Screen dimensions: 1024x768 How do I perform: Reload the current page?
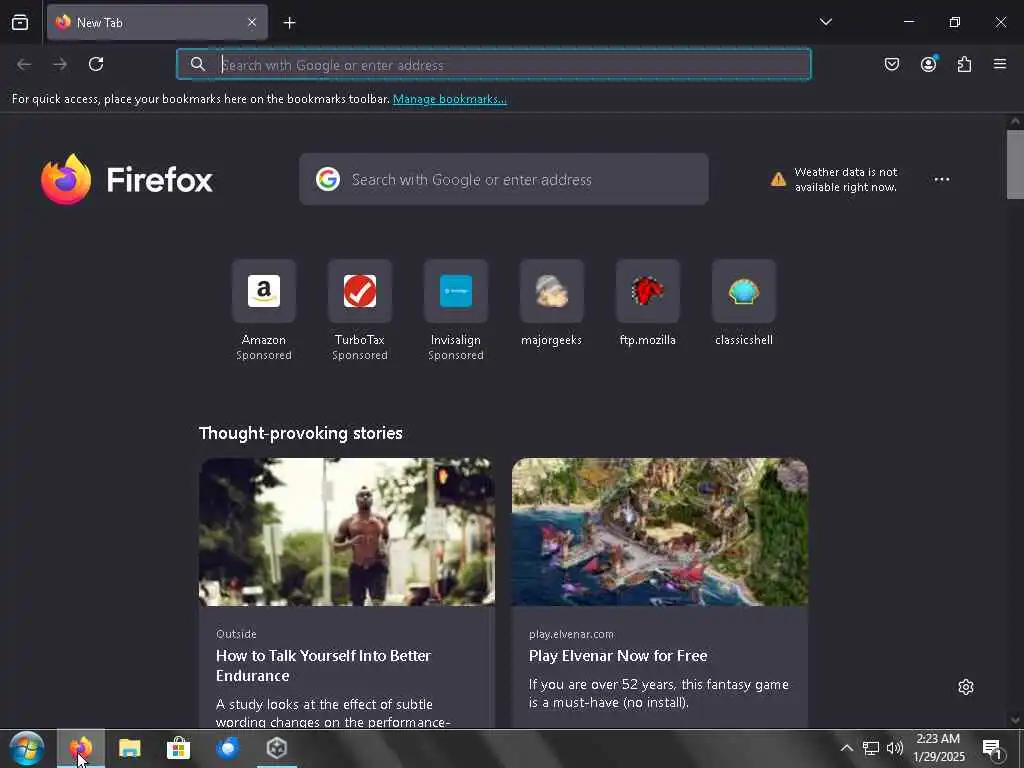(96, 64)
